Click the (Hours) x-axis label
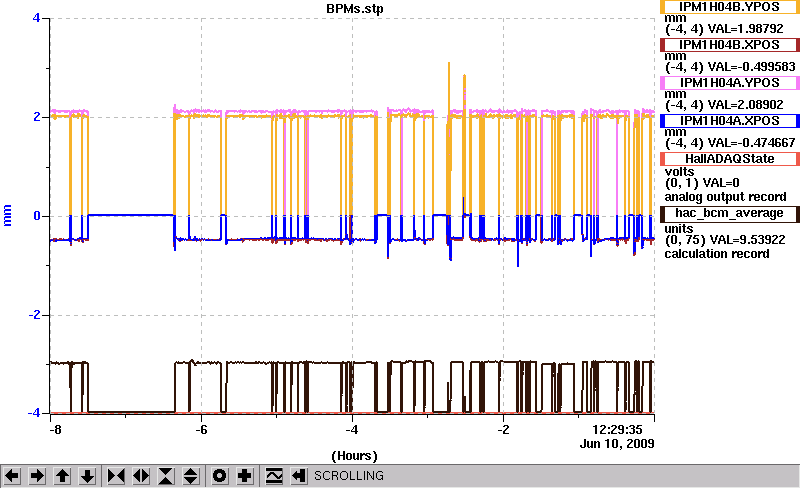Screen dimensions: 800x488 [x=355, y=455]
